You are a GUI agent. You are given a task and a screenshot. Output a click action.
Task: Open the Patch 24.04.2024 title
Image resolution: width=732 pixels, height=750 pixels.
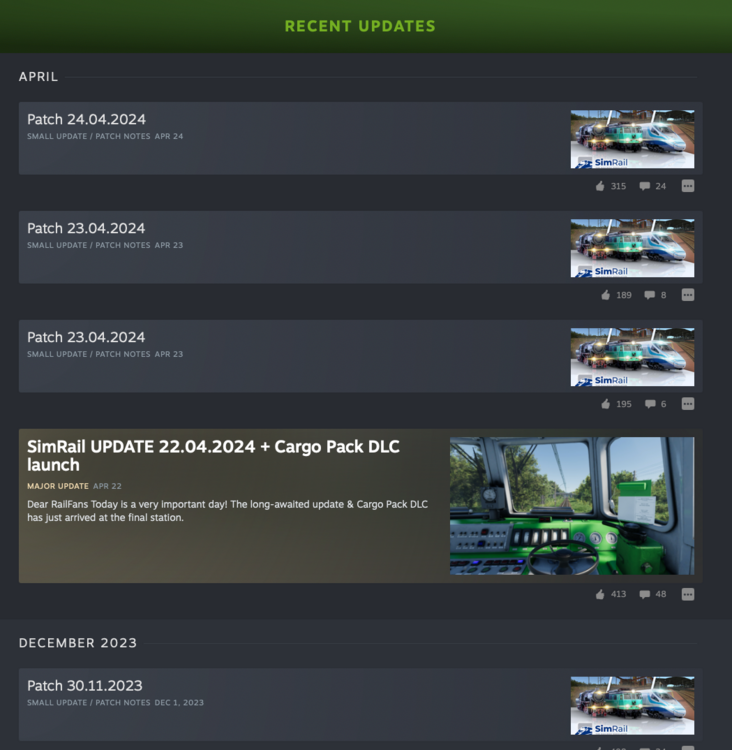[86, 119]
